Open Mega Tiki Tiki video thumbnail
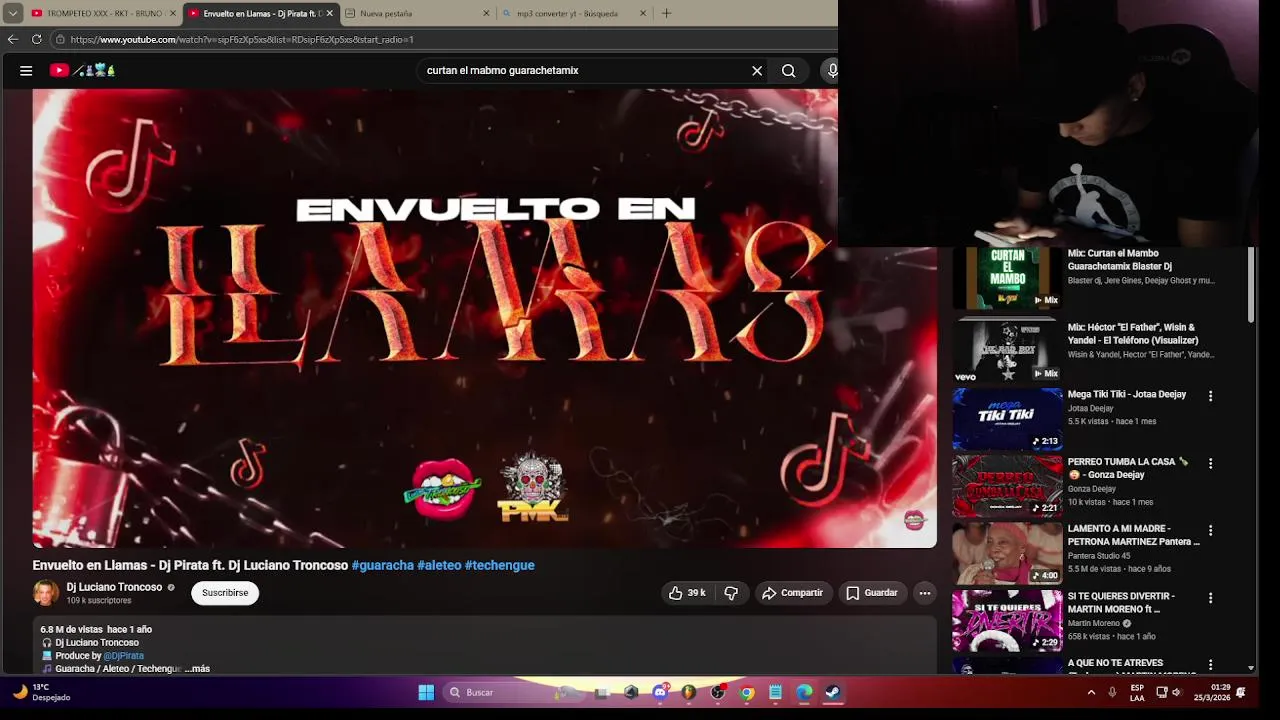Screen dimensions: 1280x720 pos(1007,419)
